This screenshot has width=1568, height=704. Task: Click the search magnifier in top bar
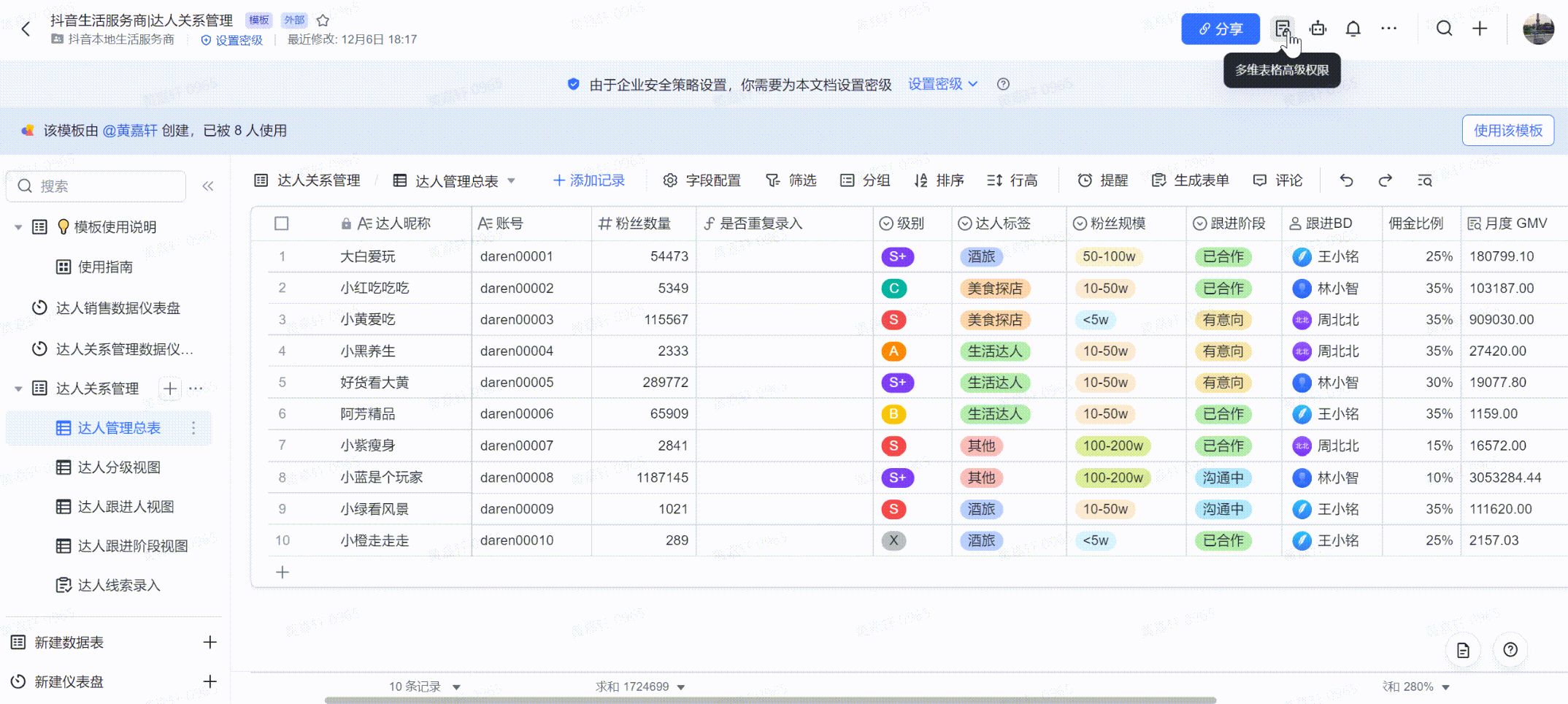click(x=1443, y=28)
